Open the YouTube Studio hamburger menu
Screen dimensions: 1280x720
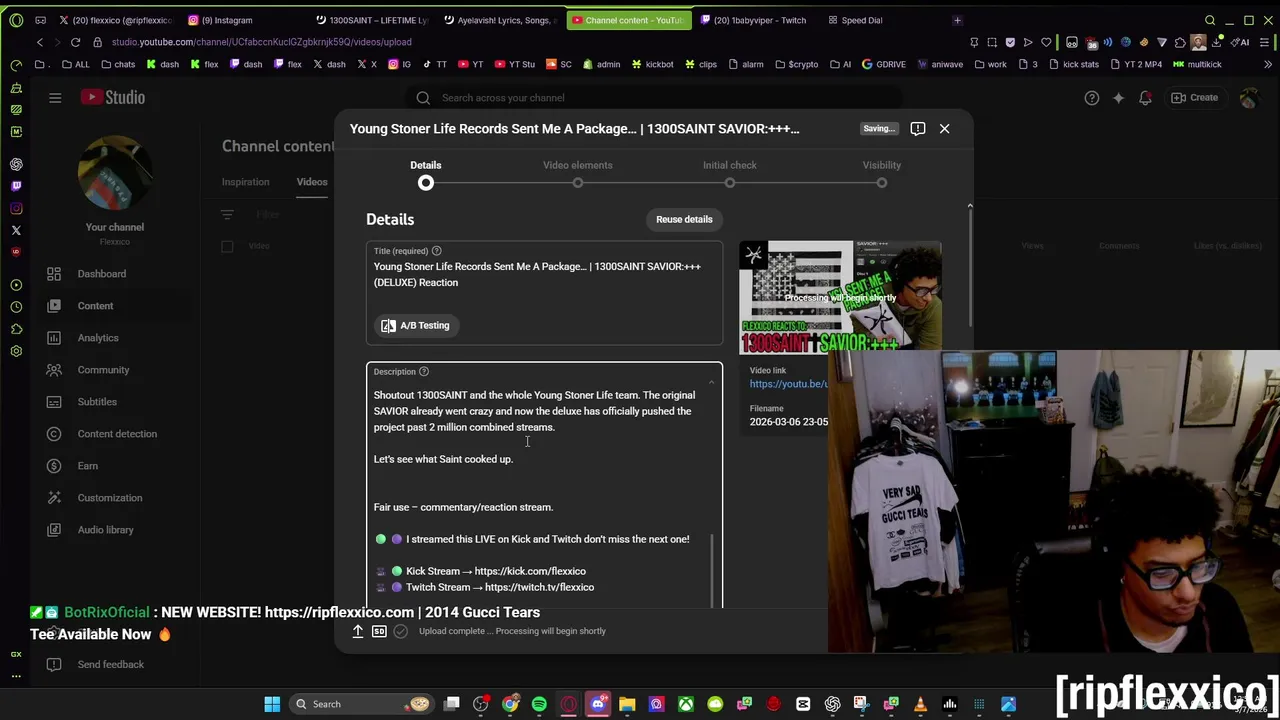coord(55,98)
